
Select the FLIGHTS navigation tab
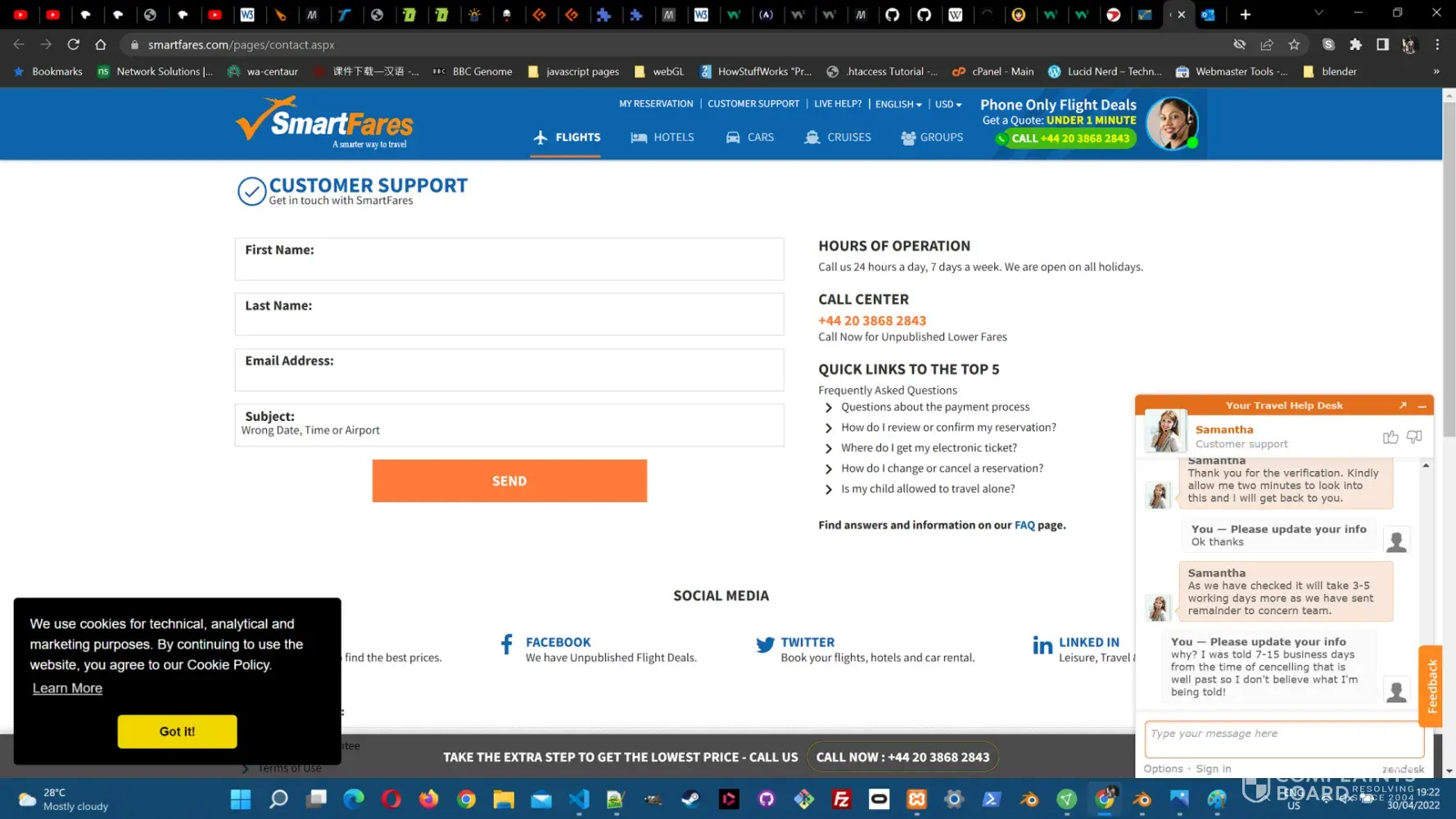coord(566,138)
